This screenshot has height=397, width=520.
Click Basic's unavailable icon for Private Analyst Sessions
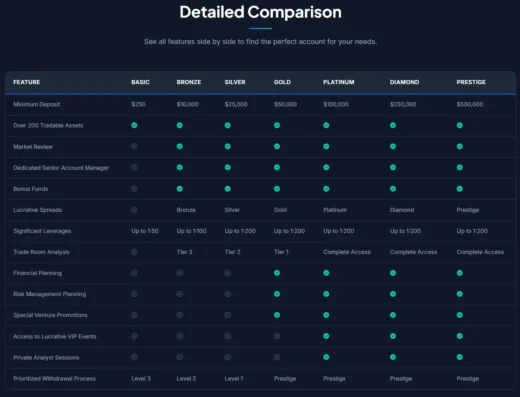coord(134,357)
